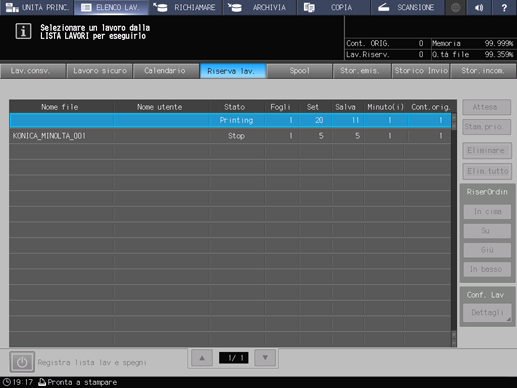The height and width of the screenshot is (388, 517).
Task: Click the Giù move down button
Action: click(x=487, y=250)
